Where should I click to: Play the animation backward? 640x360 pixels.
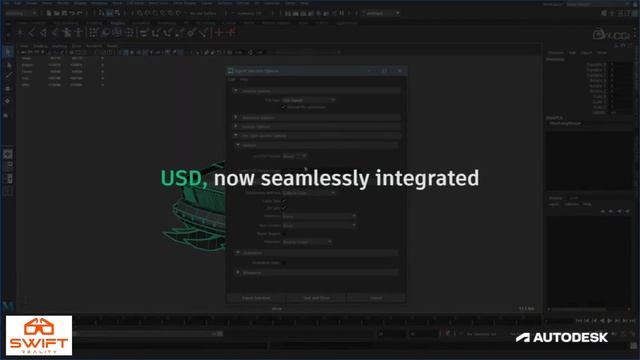(x=602, y=321)
